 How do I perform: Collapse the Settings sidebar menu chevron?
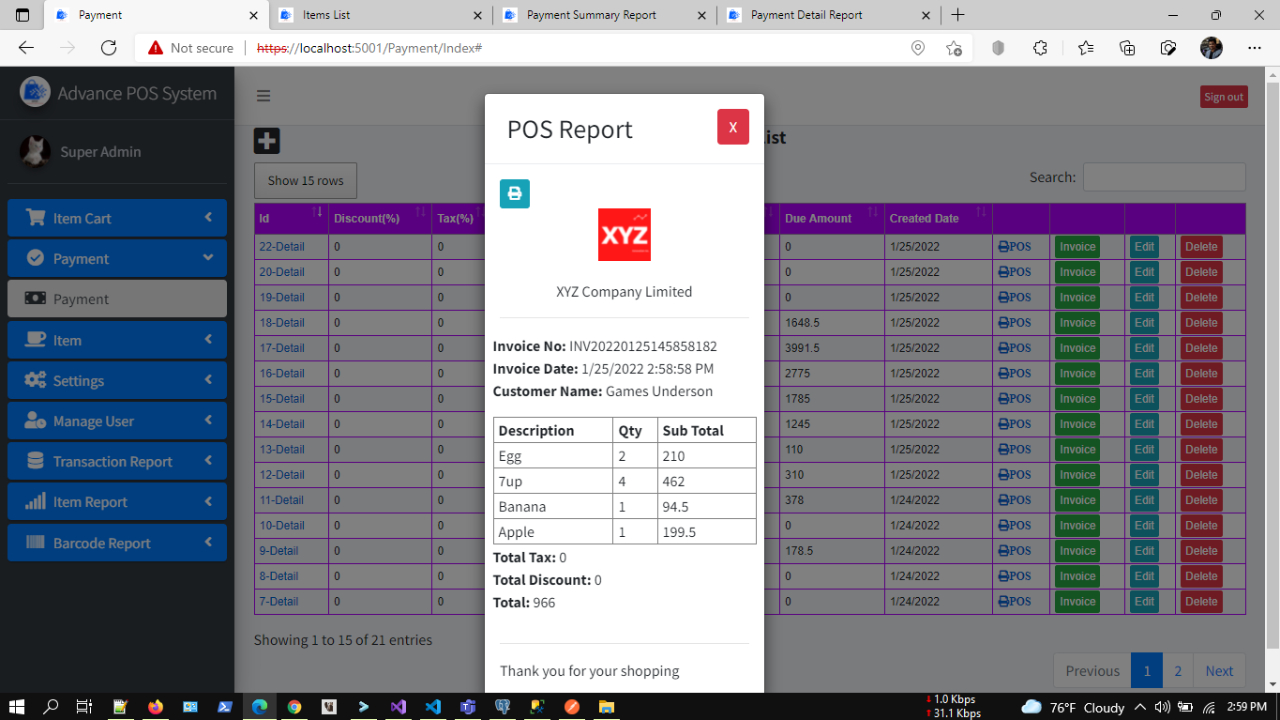(x=210, y=380)
